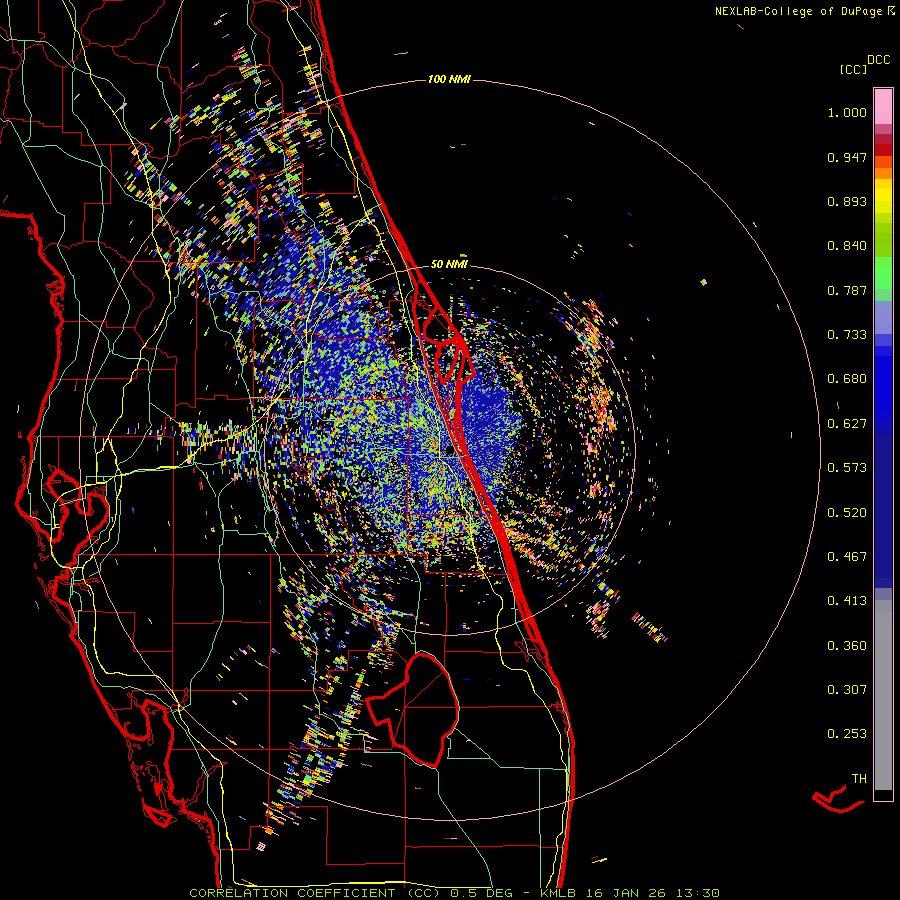Select the 0.787 scale value

[847, 290]
